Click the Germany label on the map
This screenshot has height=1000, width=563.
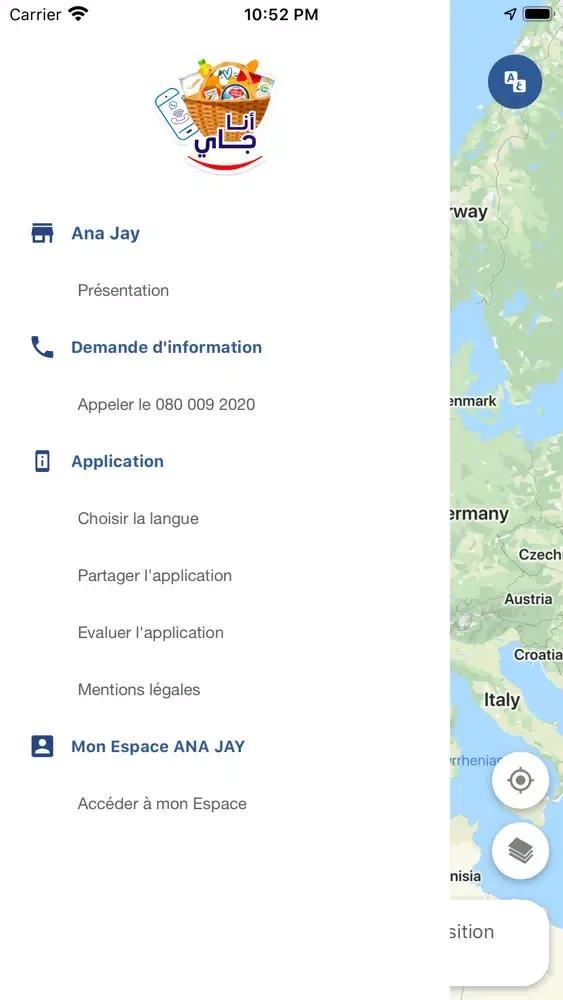[479, 514]
